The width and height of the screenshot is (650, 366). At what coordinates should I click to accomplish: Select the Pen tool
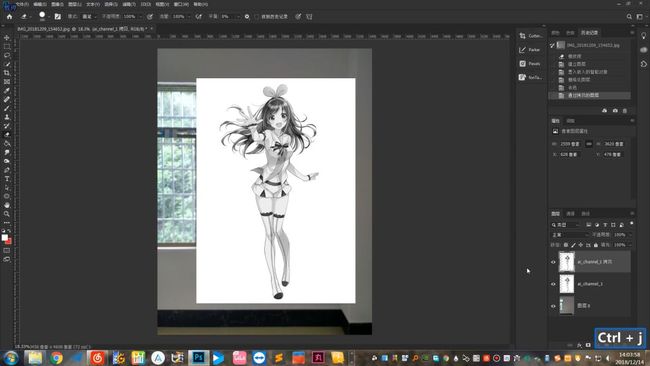pyautogui.click(x=7, y=170)
